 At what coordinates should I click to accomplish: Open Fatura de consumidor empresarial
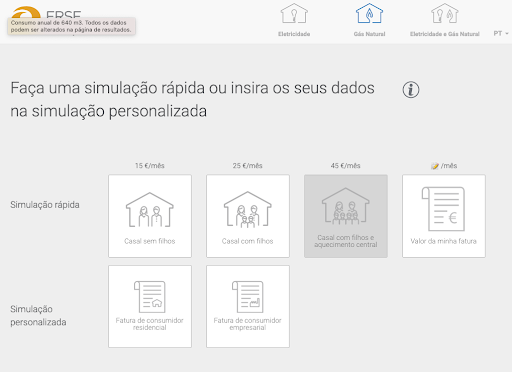pos(248,306)
